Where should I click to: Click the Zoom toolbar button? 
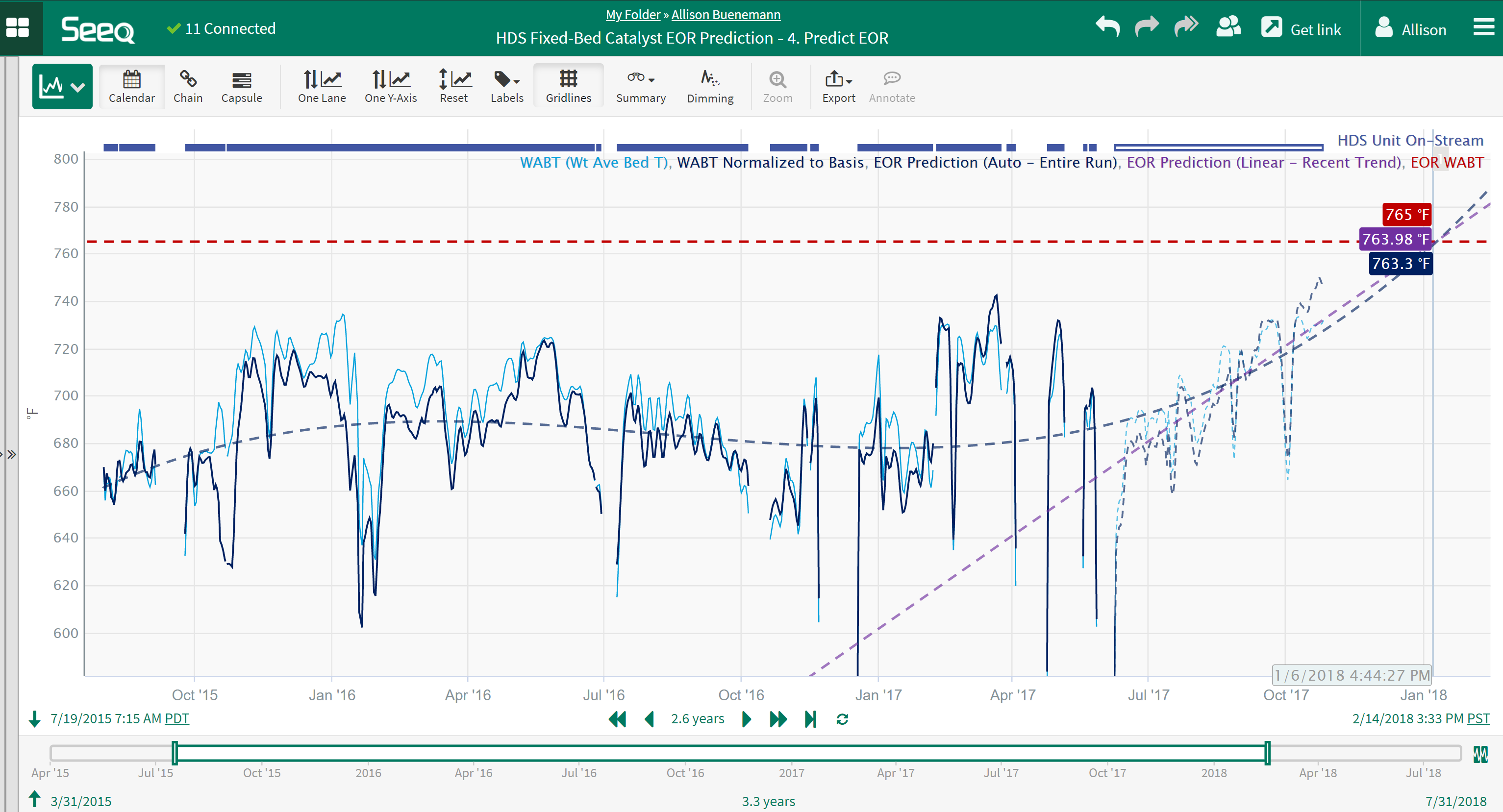click(x=777, y=87)
